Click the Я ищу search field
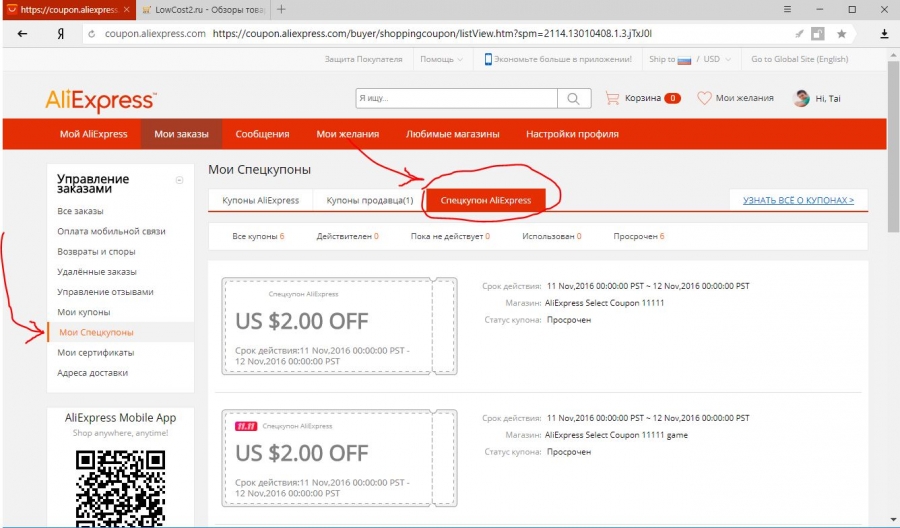The image size is (900, 528). (456, 98)
